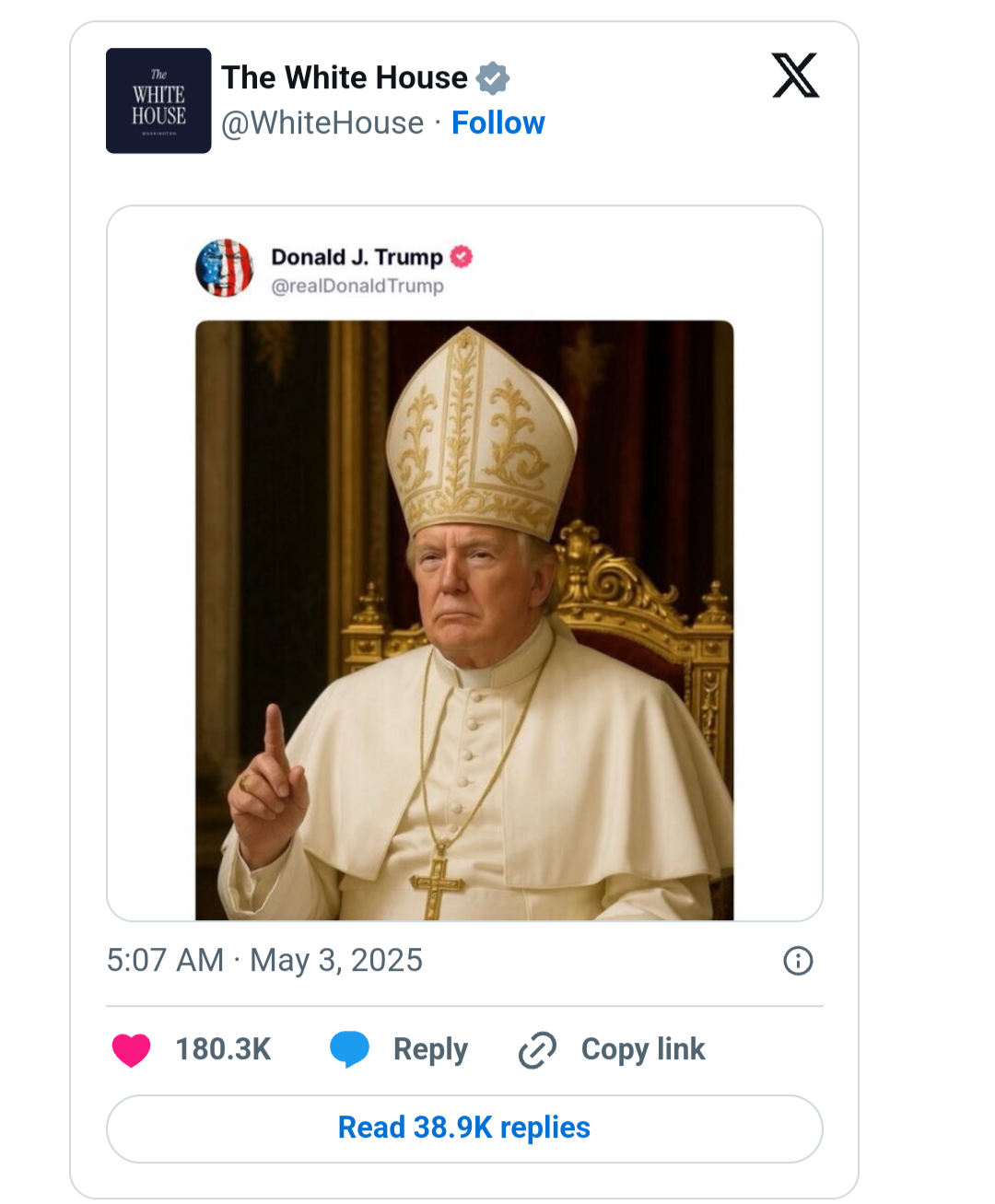Viewport: 995px width, 1204px height.
Task: Click the X logo icon
Action: (x=795, y=76)
